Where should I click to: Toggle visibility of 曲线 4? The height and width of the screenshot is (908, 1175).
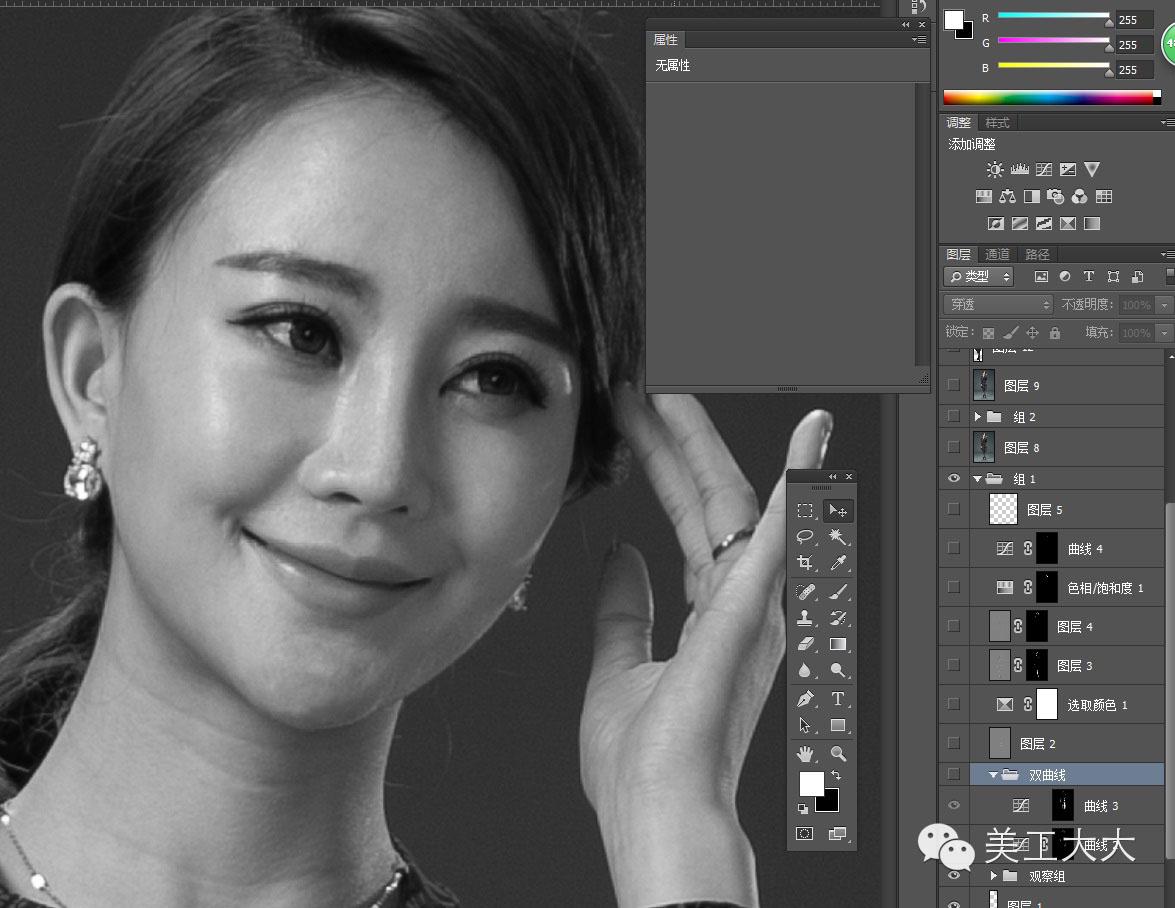point(953,548)
